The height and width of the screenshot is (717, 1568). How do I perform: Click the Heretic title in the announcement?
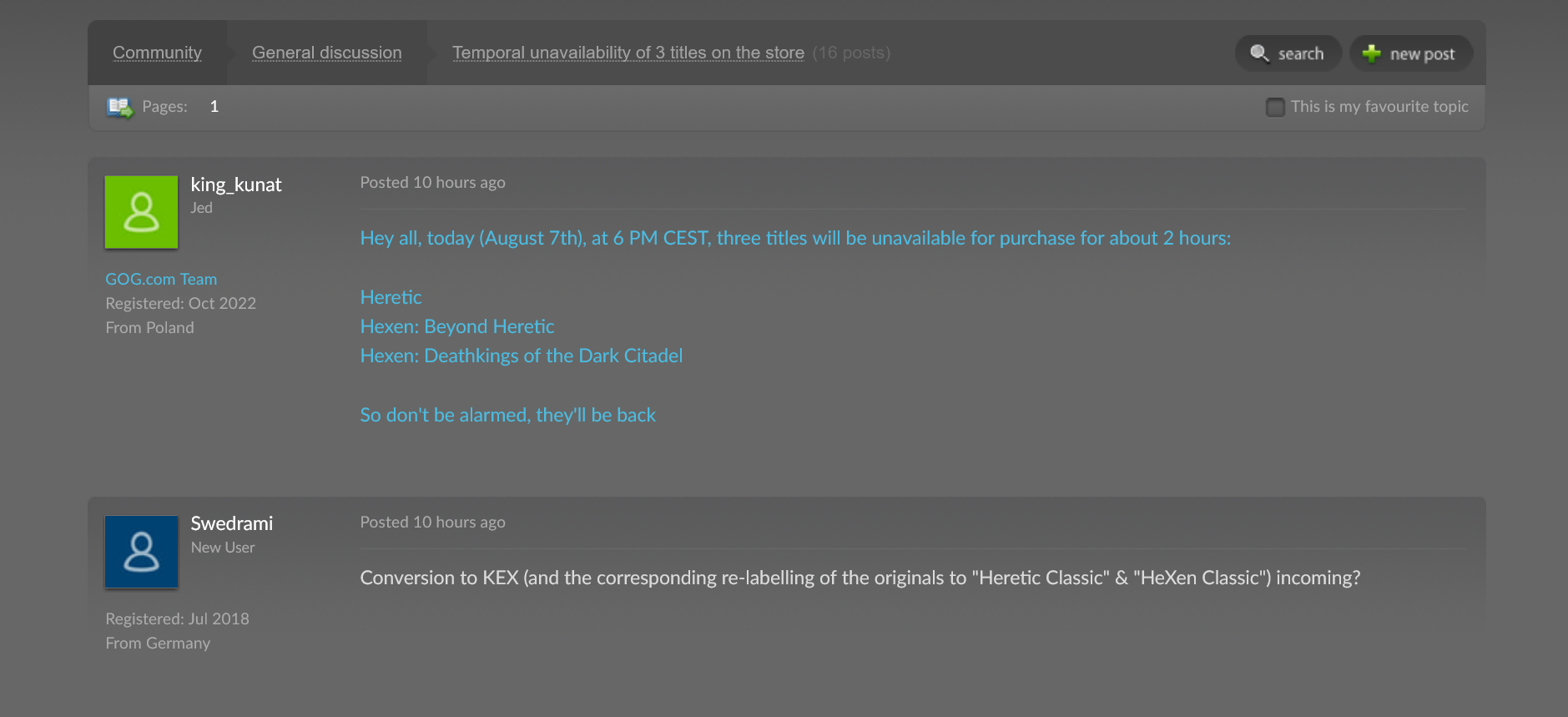[x=391, y=296]
